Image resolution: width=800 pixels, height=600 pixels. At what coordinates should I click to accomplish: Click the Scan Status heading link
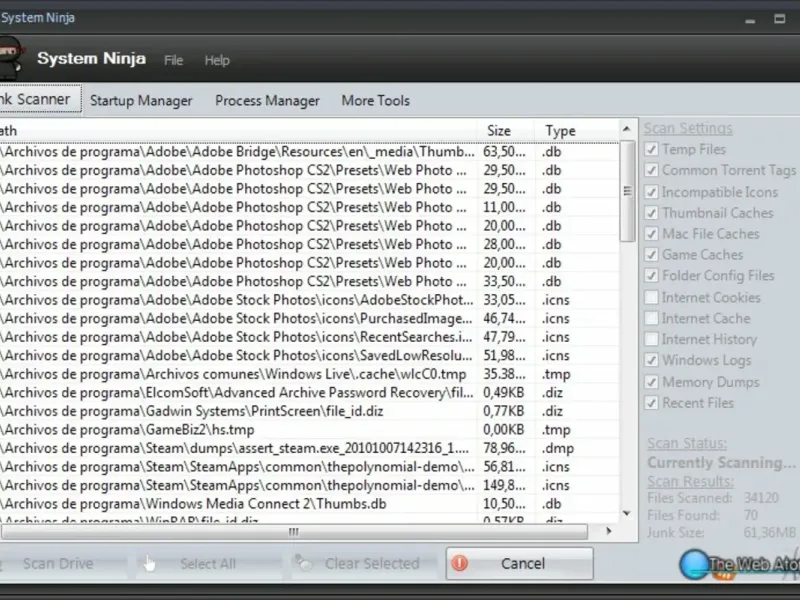pyautogui.click(x=687, y=443)
